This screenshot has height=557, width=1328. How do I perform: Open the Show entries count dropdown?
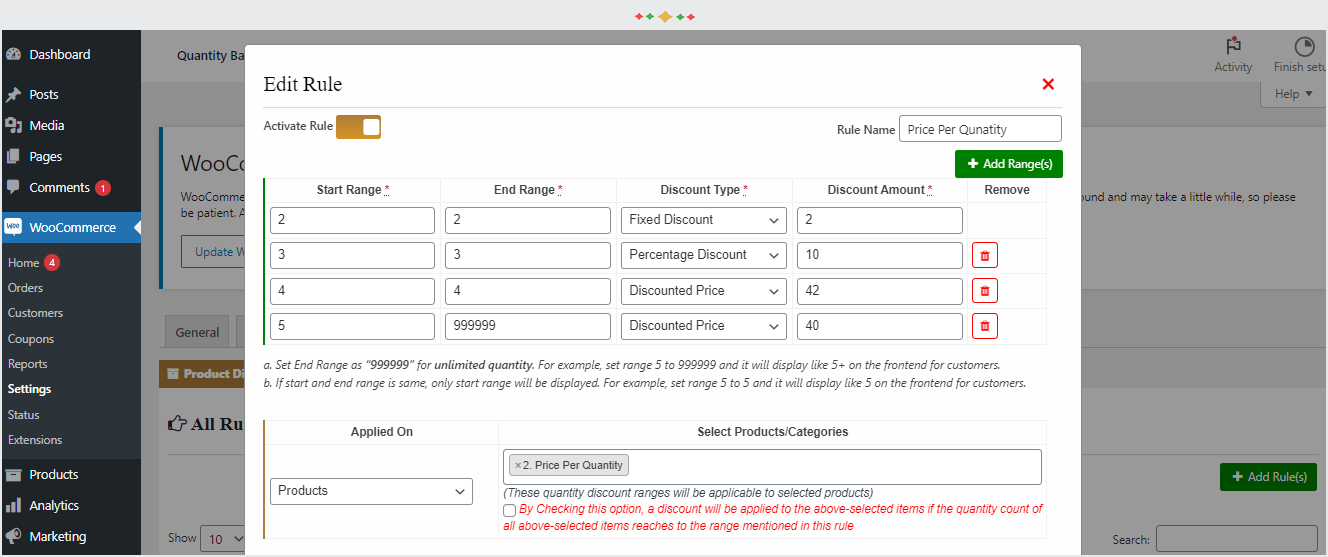(223, 538)
